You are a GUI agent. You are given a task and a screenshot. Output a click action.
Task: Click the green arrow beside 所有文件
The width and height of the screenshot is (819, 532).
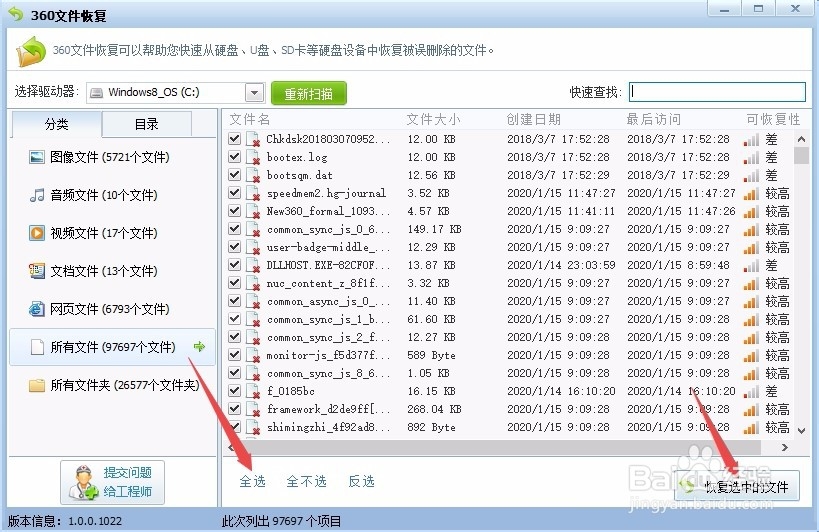coord(199,347)
